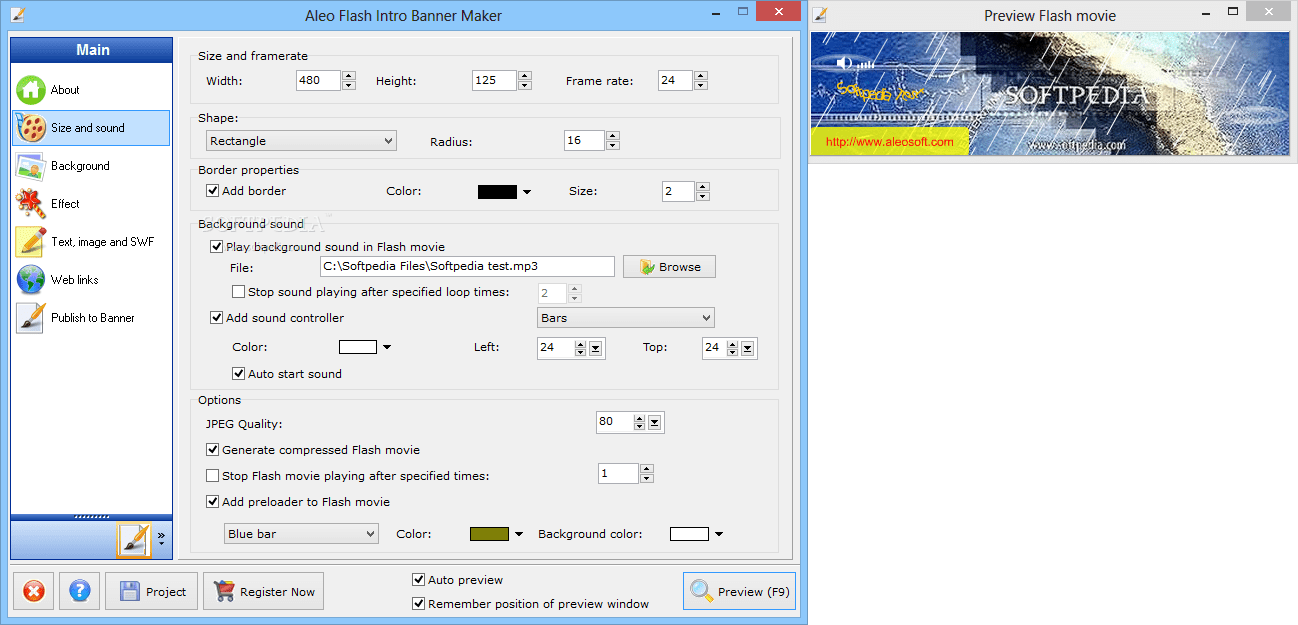The width and height of the screenshot is (1298, 625).
Task: Open Web links using the globe icon
Action: coord(30,279)
